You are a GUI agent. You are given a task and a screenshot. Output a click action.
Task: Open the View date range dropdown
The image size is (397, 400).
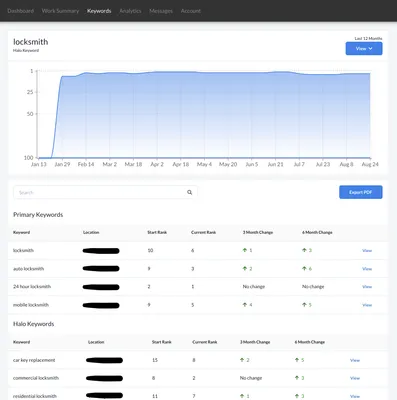(x=364, y=49)
